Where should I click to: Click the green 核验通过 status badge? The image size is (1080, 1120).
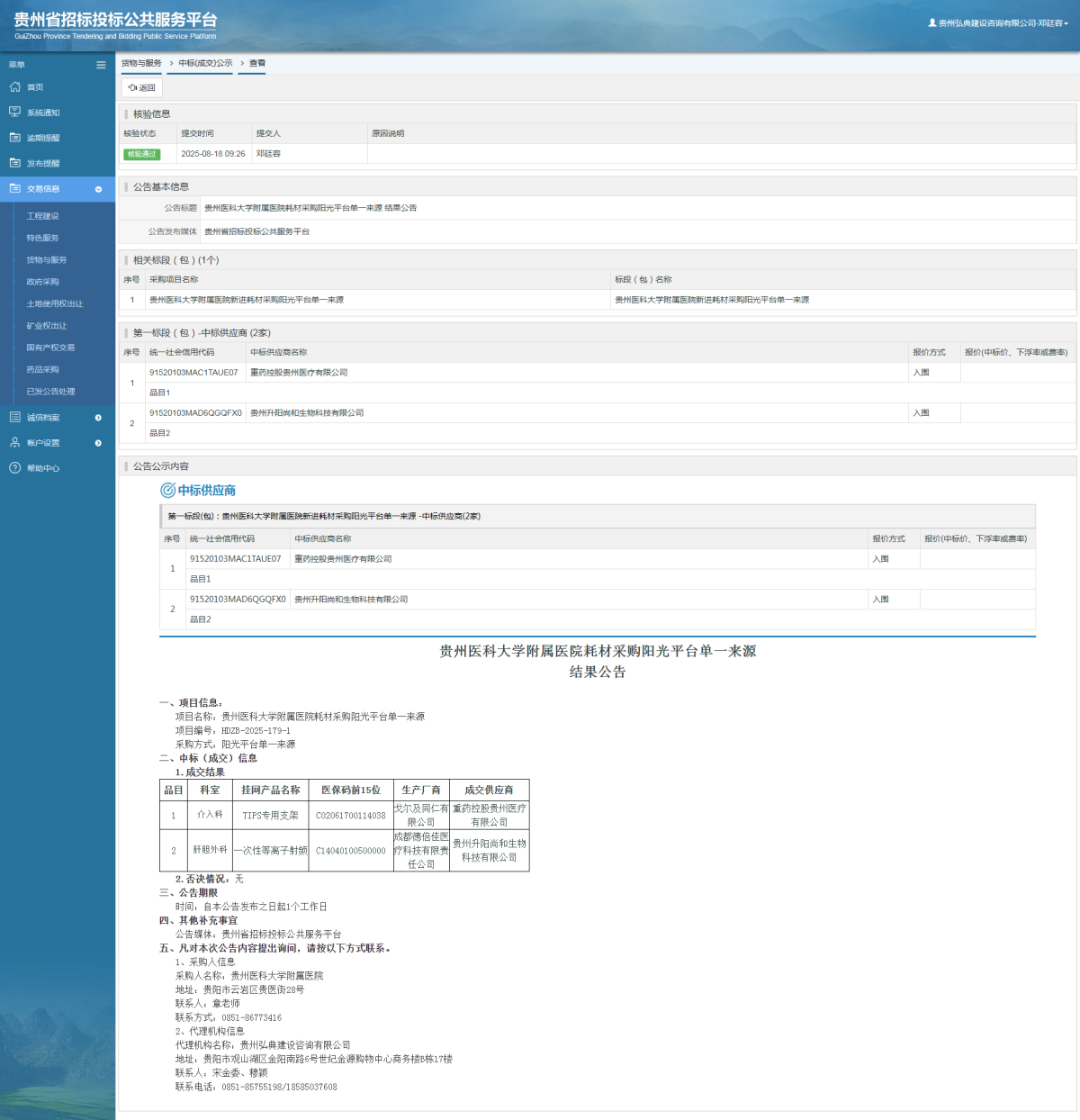tap(141, 154)
